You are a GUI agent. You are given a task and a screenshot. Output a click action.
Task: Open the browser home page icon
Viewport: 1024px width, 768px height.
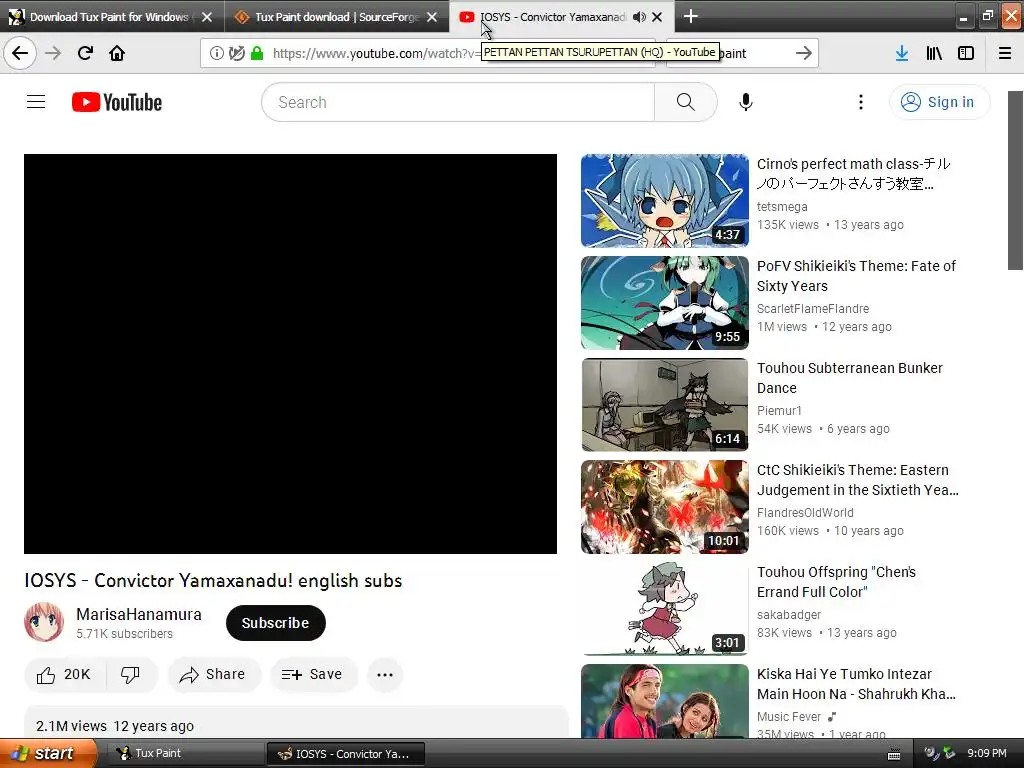coord(117,53)
